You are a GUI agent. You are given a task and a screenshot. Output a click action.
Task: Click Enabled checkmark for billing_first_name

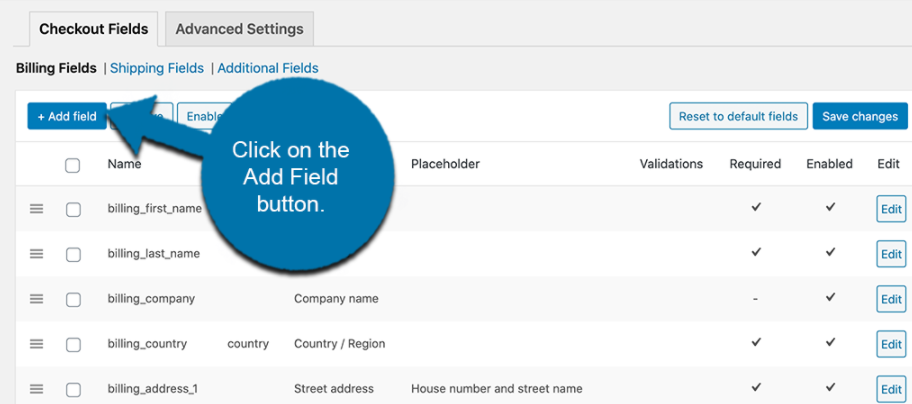tap(830, 208)
